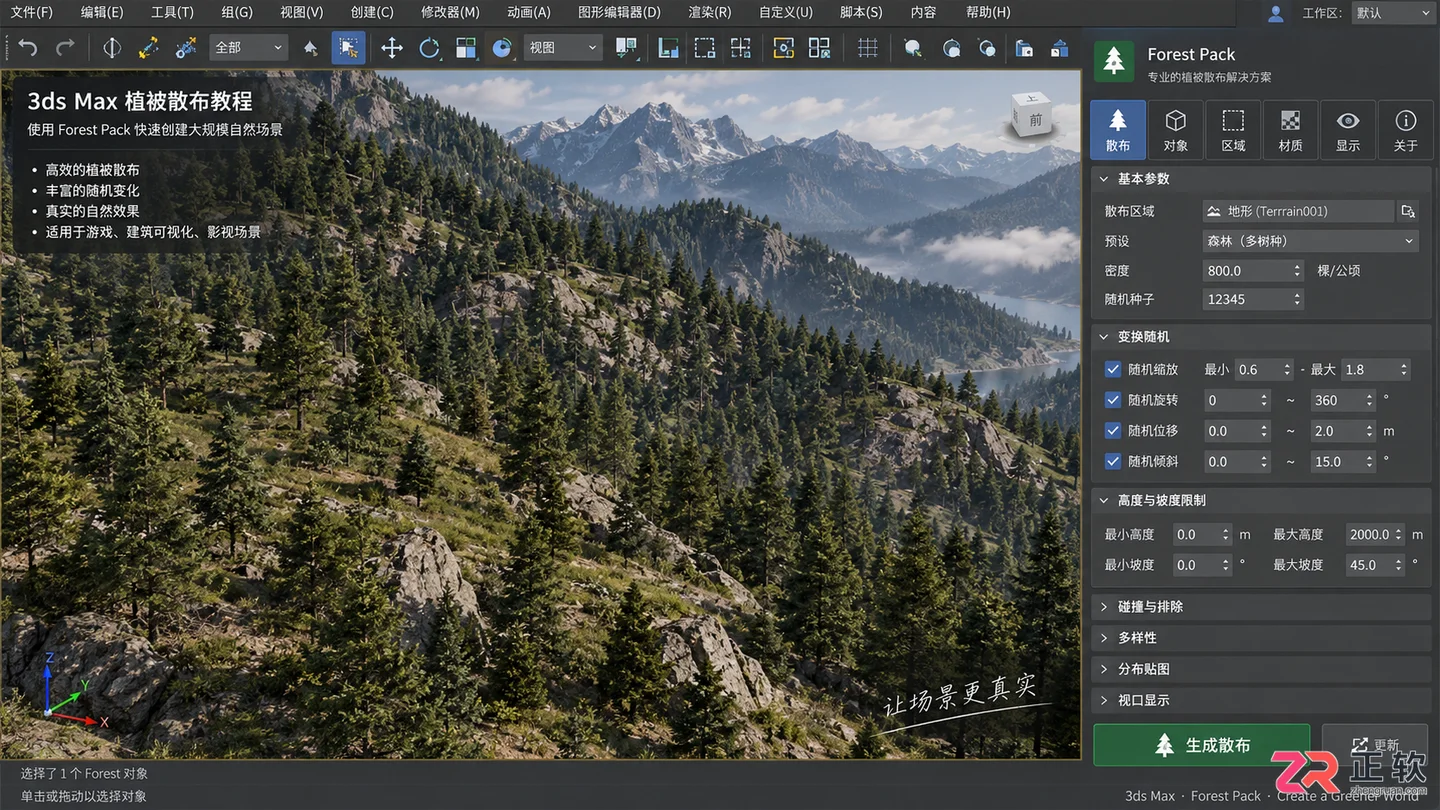
Task: Collapse the 基本参数 section
Action: pos(1261,179)
